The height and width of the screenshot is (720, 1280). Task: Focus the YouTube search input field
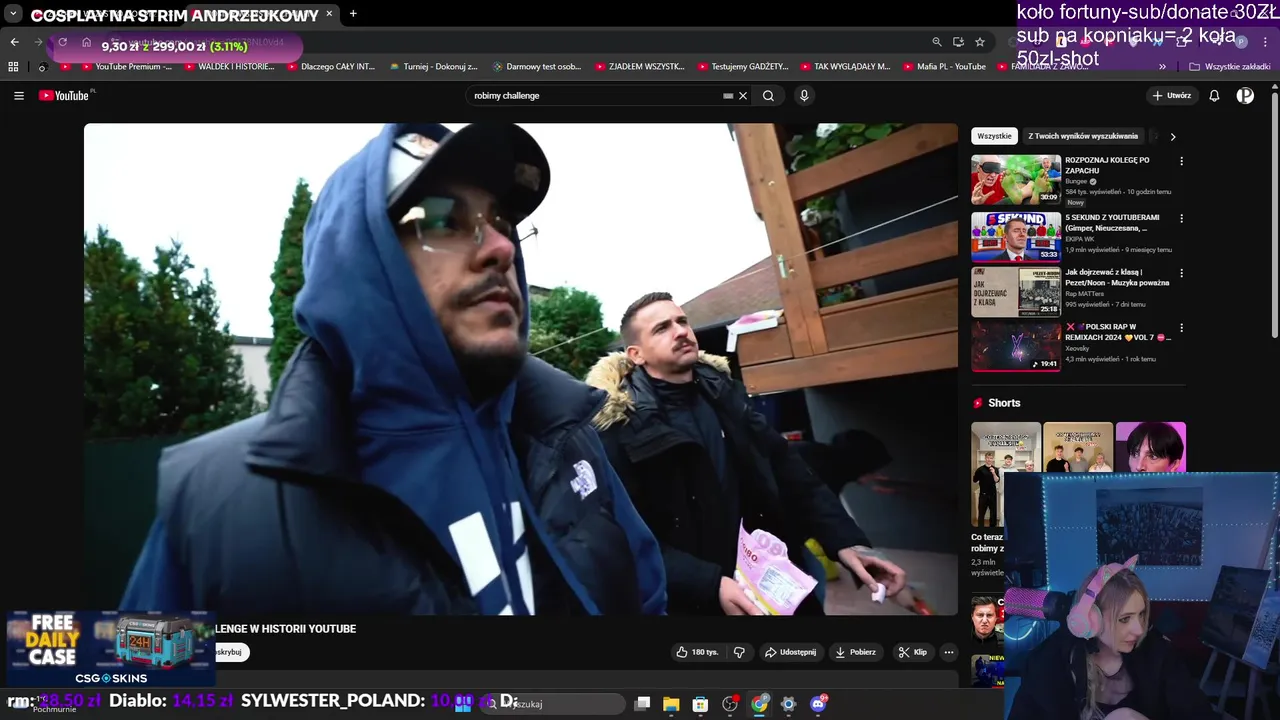597,96
